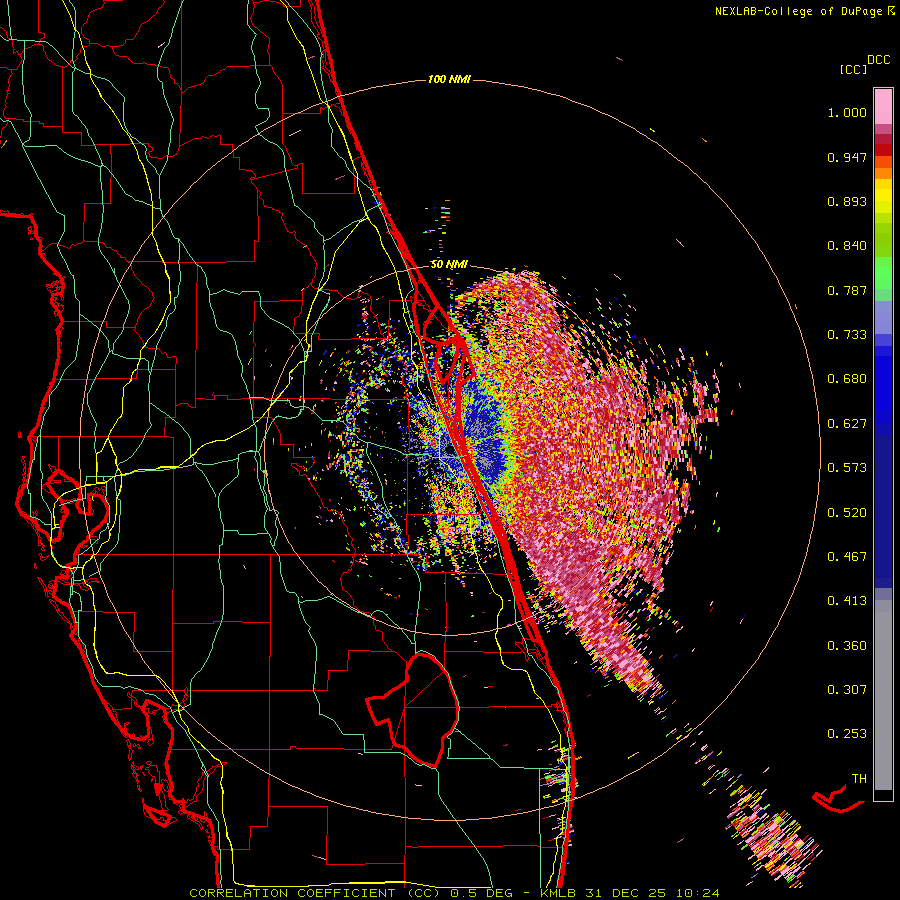This screenshot has height=900, width=900.
Task: Click the 0.573 scale value
Action: coord(847,468)
